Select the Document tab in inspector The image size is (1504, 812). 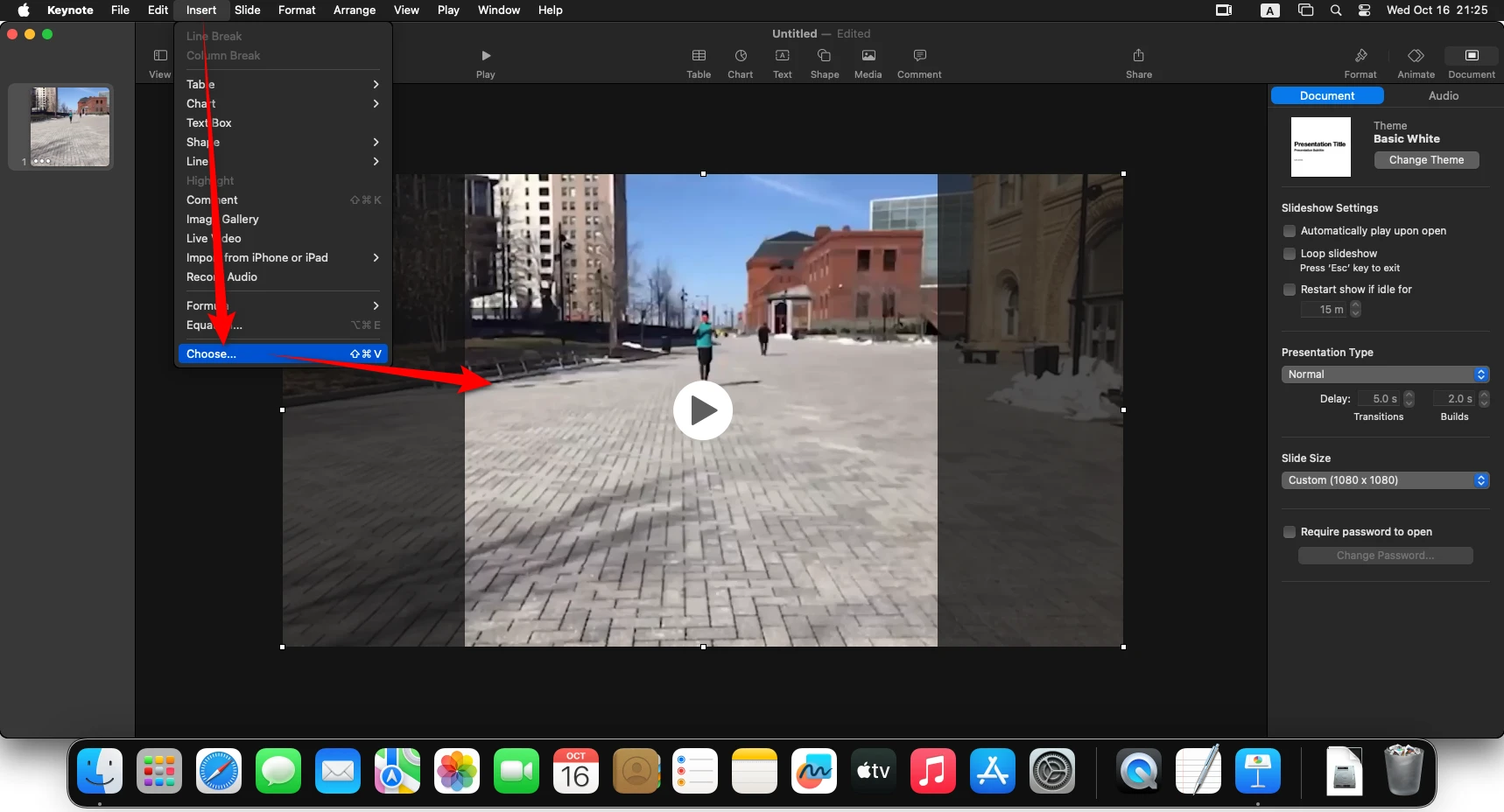pos(1327,95)
